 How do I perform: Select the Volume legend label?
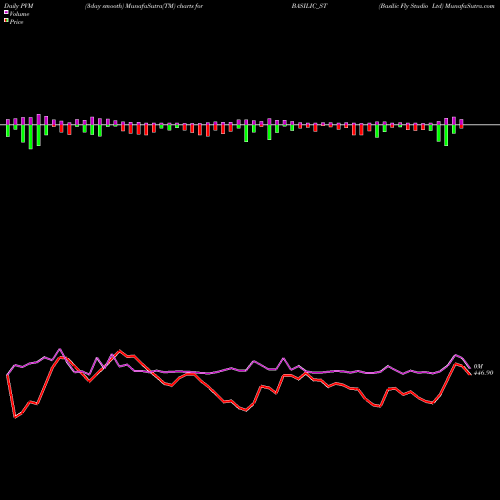click(19, 14)
